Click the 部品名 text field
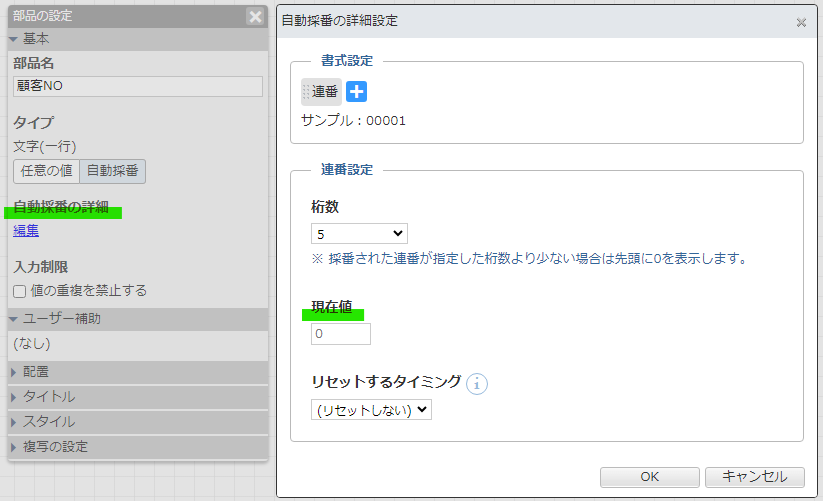The height and width of the screenshot is (501, 823). 138,86
